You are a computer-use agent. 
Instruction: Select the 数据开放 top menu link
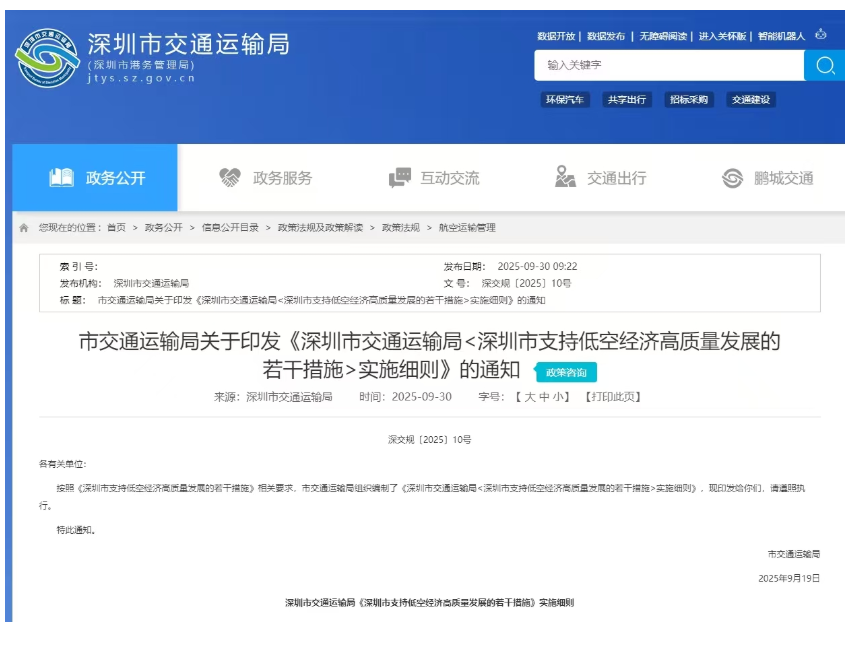[556, 36]
